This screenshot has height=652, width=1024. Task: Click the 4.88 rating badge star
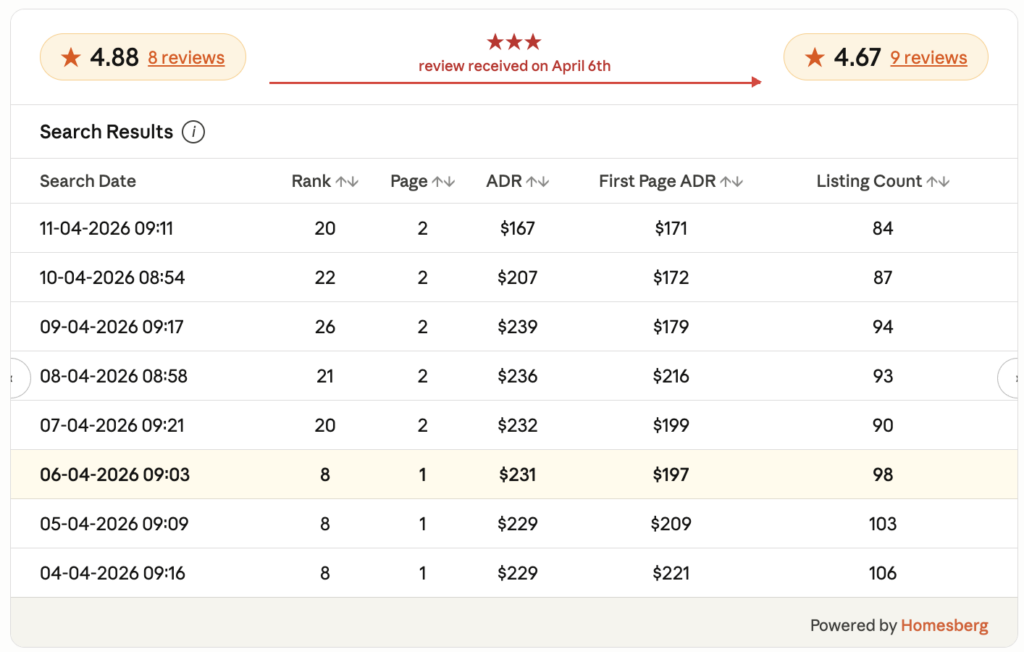71,57
